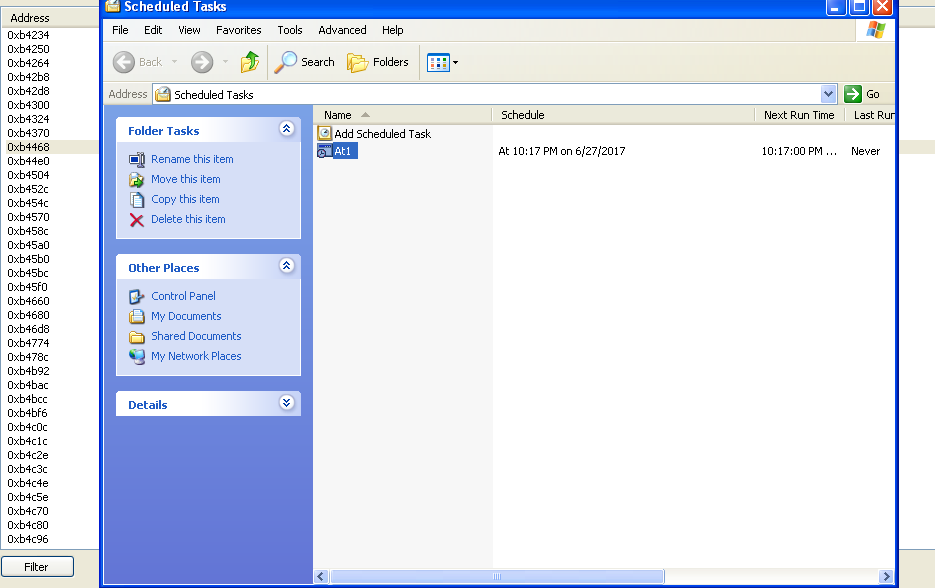Image resolution: width=935 pixels, height=588 pixels.
Task: Click the Copy this item icon
Action: pyautogui.click(x=137, y=200)
